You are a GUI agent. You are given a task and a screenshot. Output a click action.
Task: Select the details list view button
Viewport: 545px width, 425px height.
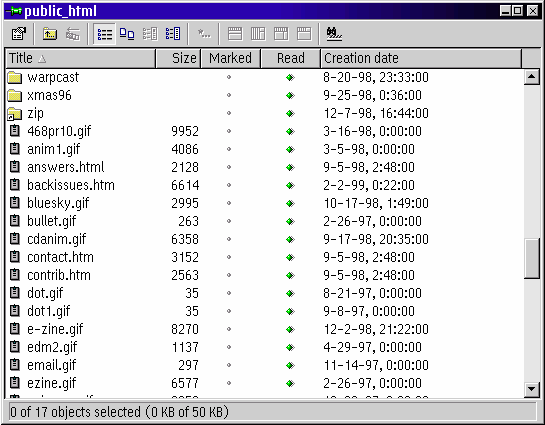105,34
